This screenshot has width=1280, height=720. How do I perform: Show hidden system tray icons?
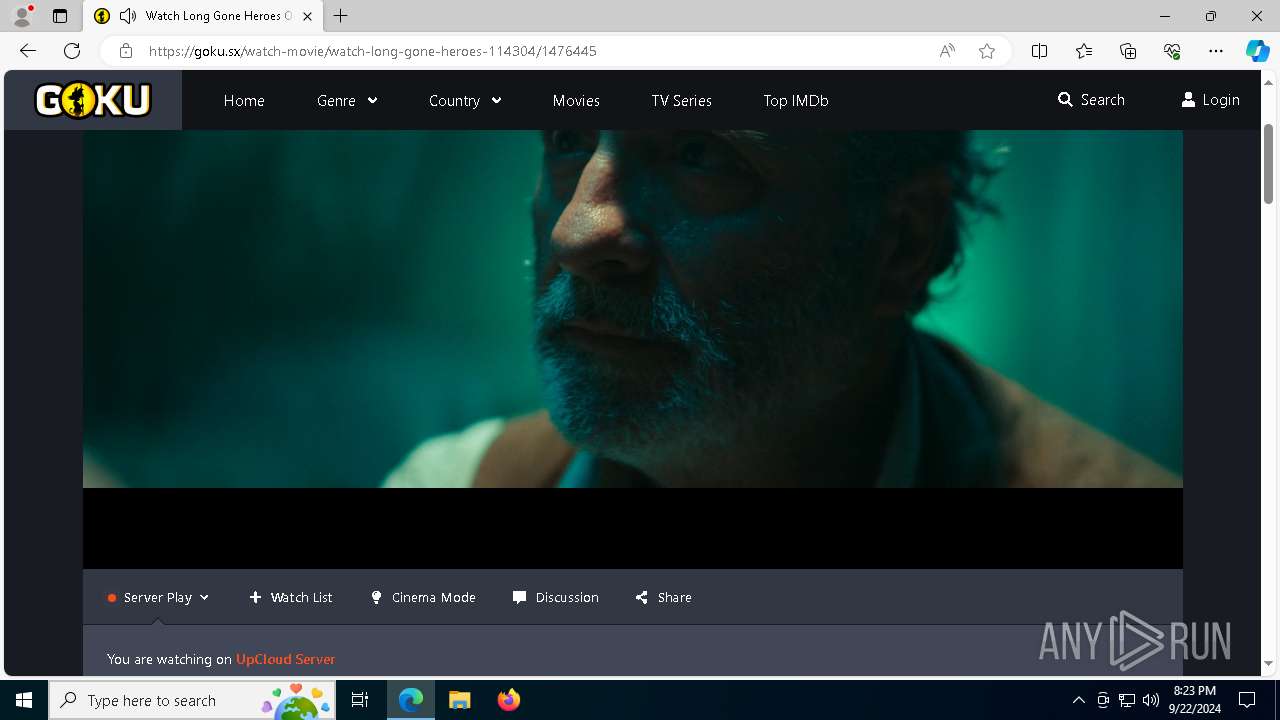(x=1078, y=700)
